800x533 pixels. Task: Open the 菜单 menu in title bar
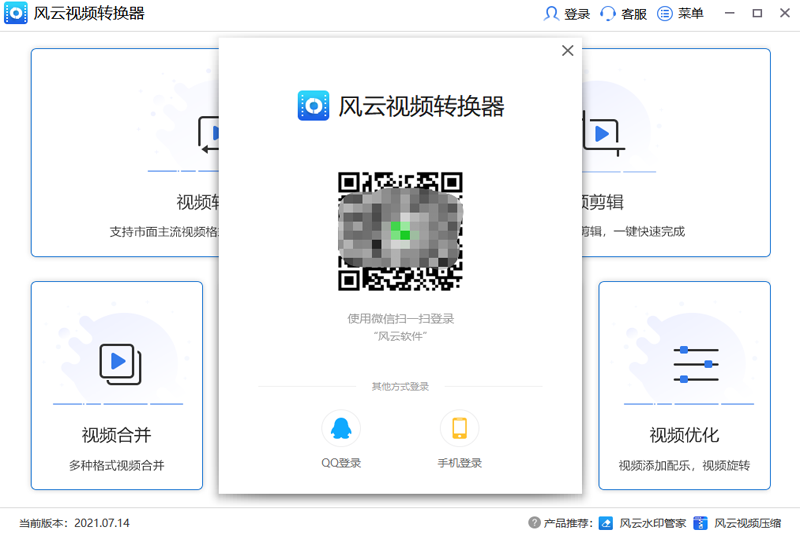pos(680,14)
